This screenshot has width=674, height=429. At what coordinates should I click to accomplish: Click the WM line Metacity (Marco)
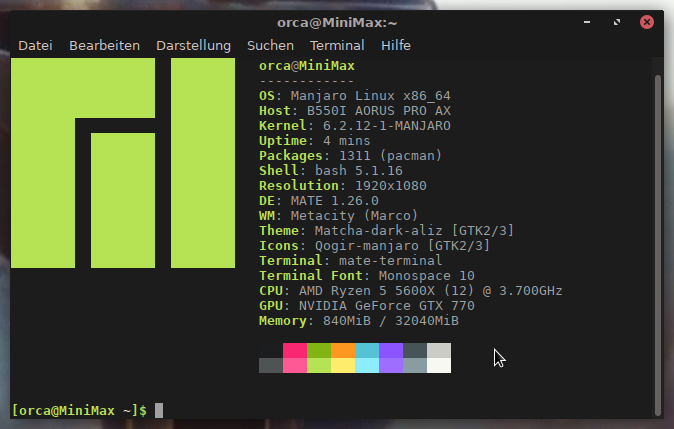click(338, 216)
